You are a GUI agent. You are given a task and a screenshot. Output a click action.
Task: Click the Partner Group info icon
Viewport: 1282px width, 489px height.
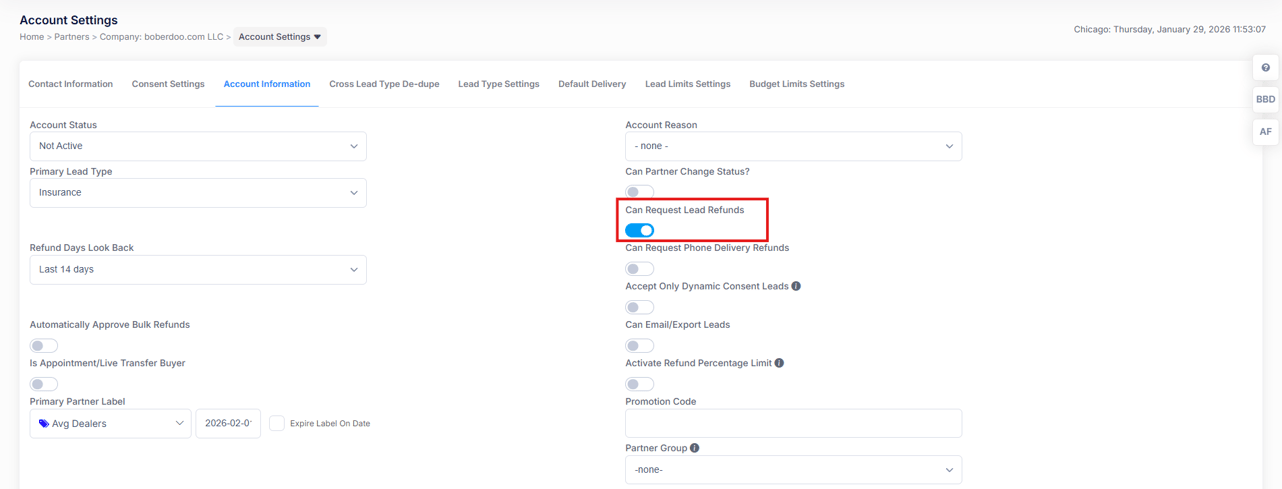click(x=694, y=448)
